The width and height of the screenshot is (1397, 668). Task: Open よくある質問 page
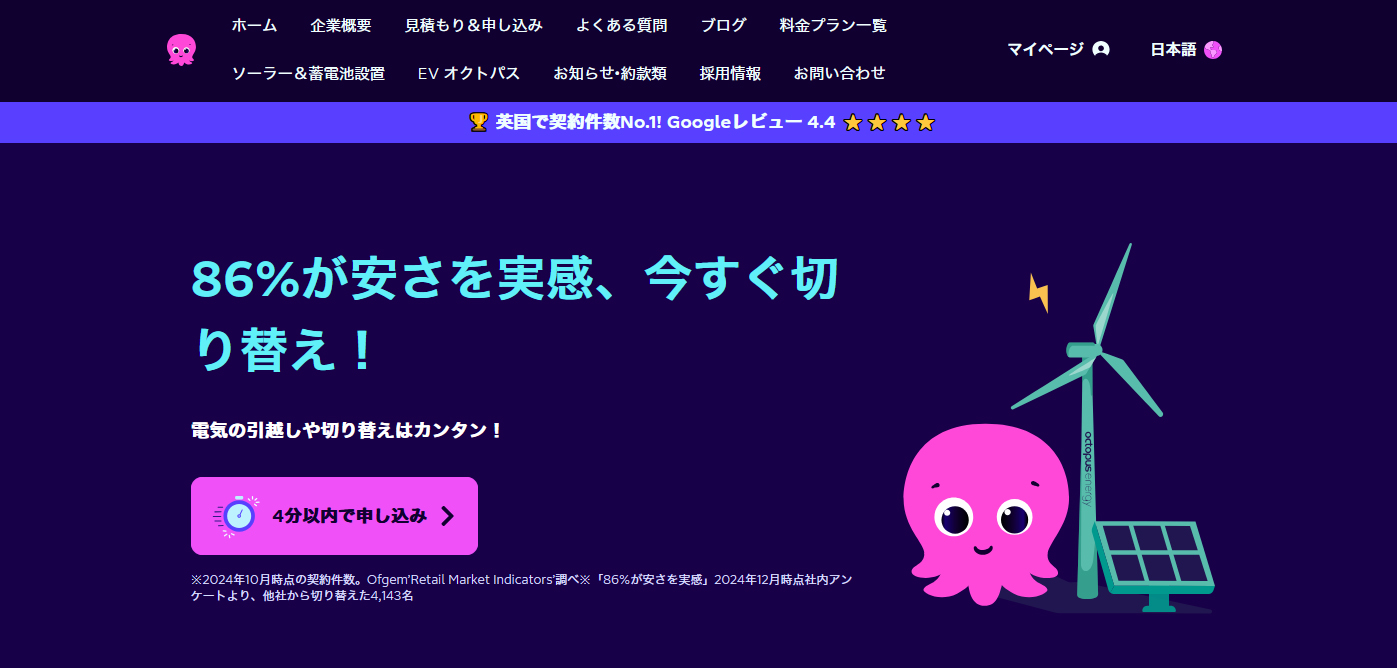click(622, 25)
